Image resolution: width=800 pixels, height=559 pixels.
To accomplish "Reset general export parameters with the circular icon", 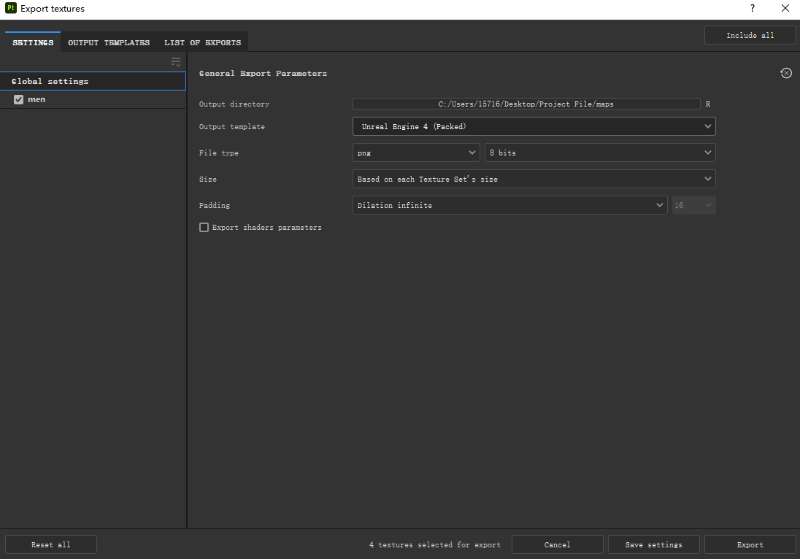I will (x=786, y=73).
